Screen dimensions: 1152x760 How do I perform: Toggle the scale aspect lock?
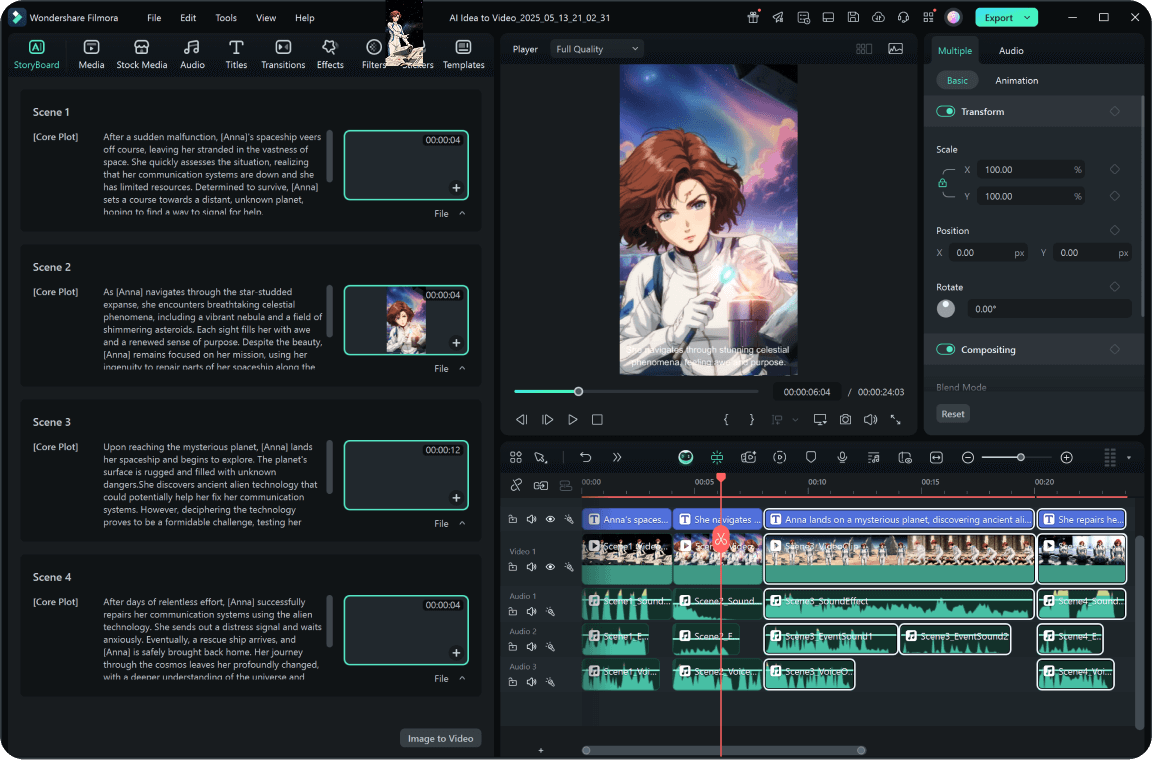coord(943,183)
